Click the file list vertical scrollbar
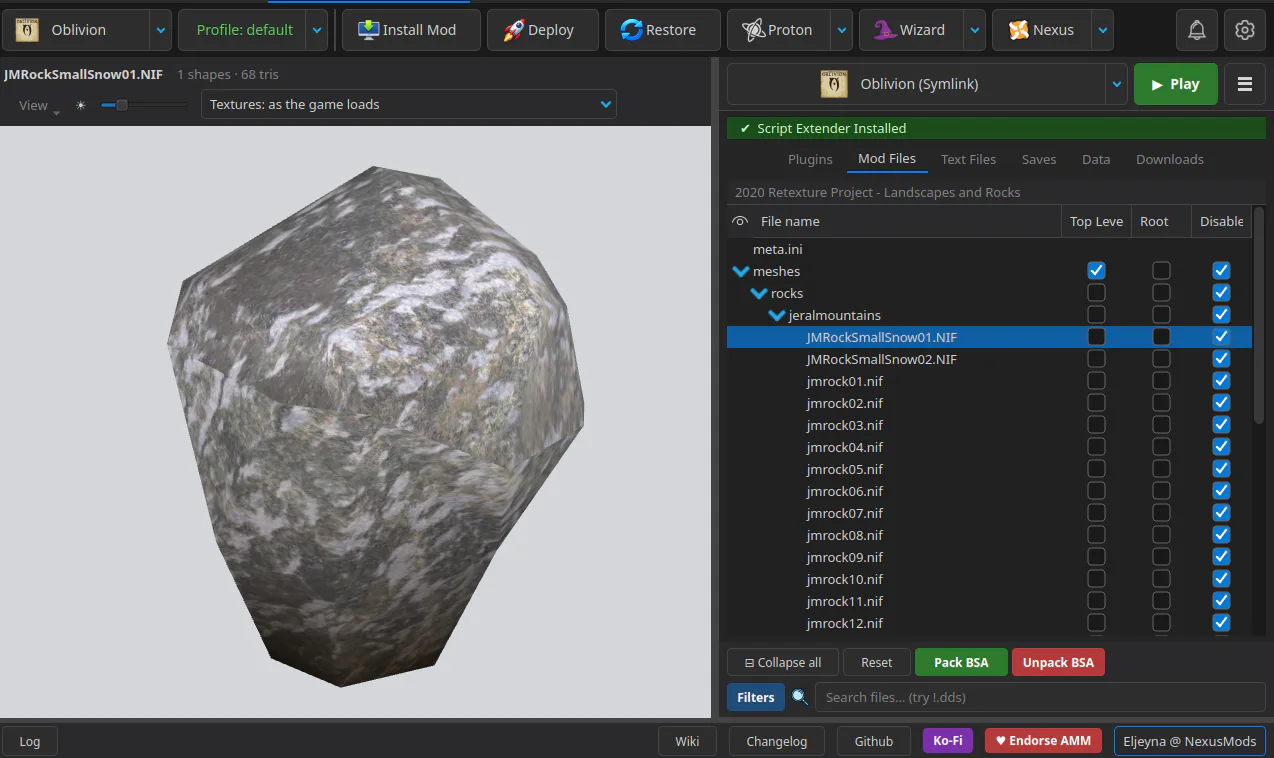 pyautogui.click(x=1259, y=315)
